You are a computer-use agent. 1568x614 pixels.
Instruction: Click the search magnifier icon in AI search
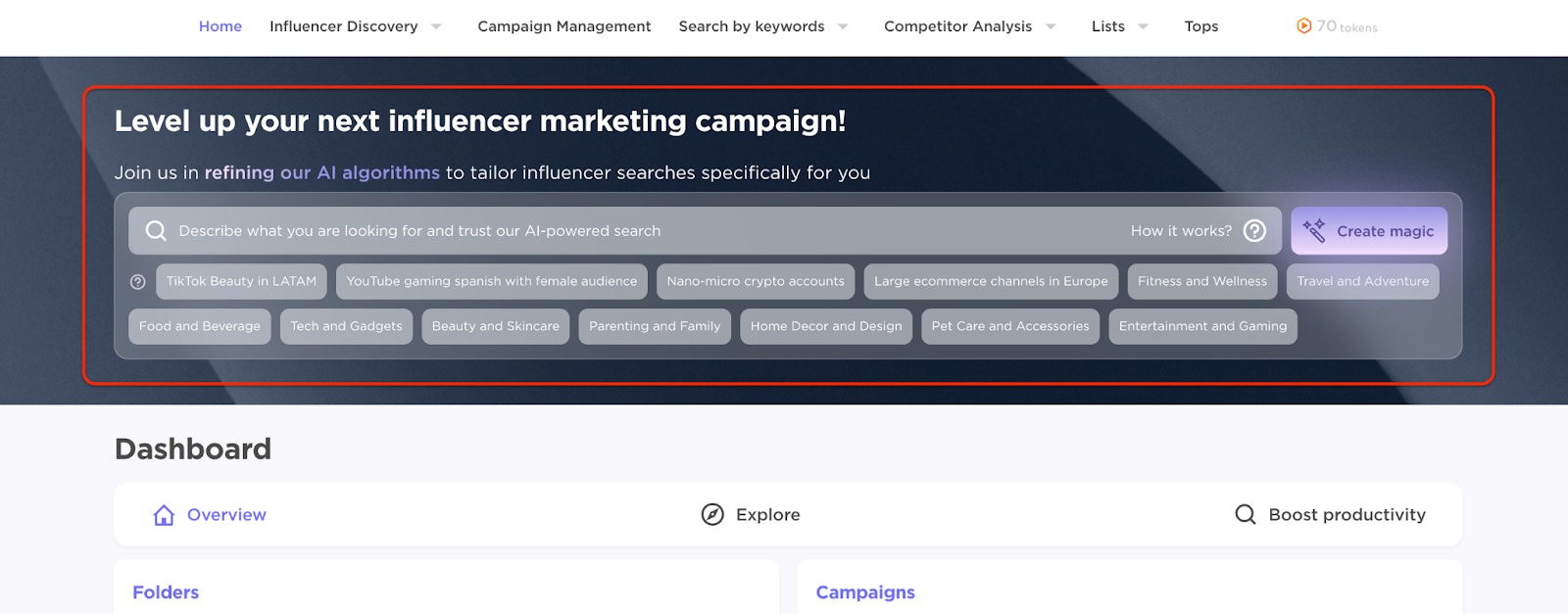[156, 231]
